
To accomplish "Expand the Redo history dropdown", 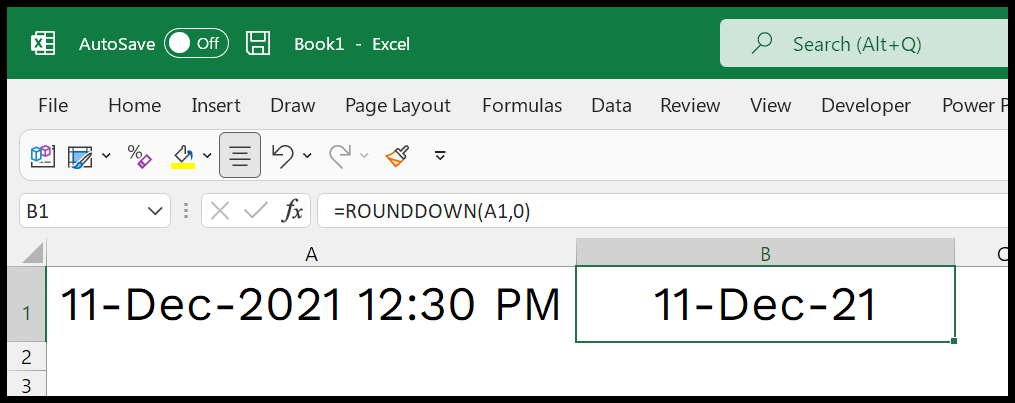I will click(364, 155).
